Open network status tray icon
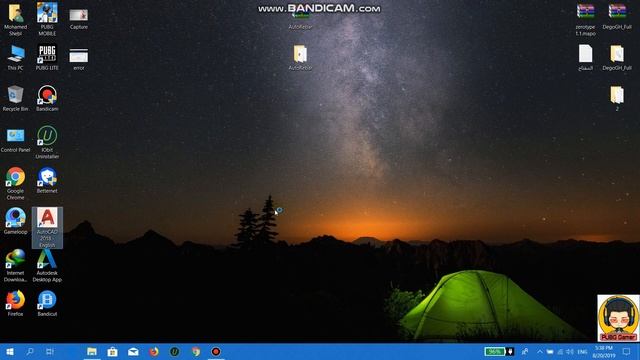Image resolution: width=640 pixels, height=360 pixels. 560,351
